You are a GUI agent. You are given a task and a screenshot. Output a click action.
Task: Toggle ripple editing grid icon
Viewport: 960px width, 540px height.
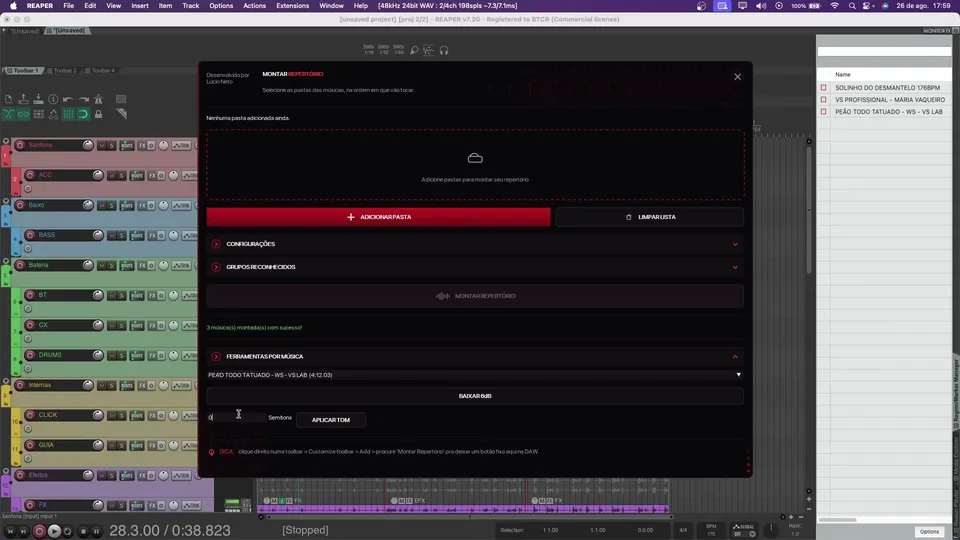(x=38, y=114)
